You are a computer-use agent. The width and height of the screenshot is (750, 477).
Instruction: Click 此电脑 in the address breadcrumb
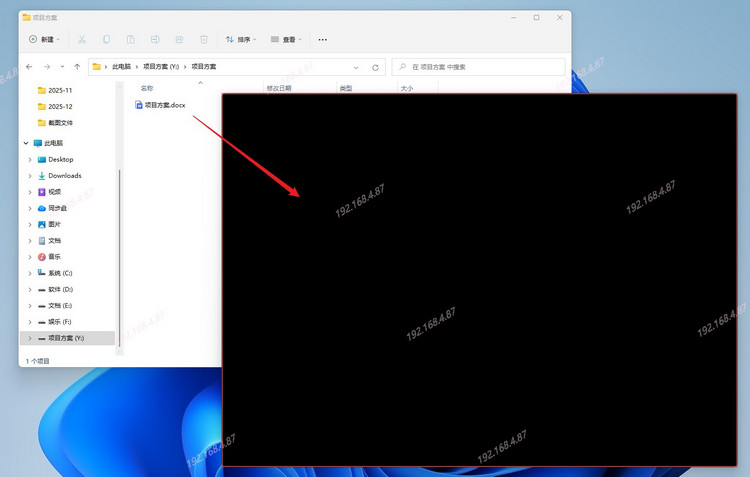coord(121,67)
